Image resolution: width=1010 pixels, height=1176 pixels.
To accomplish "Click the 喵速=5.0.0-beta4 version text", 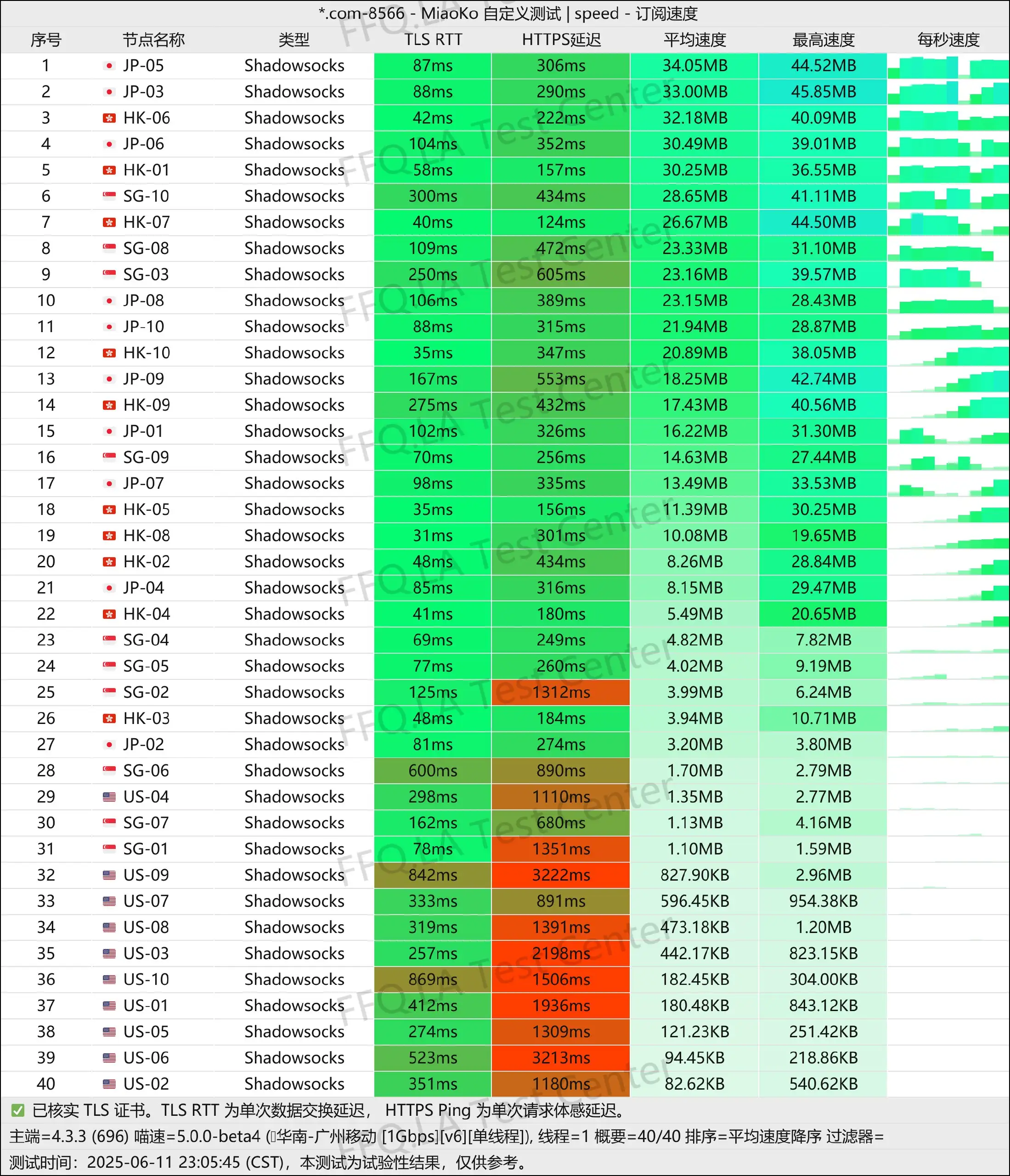I will 197,1136.
